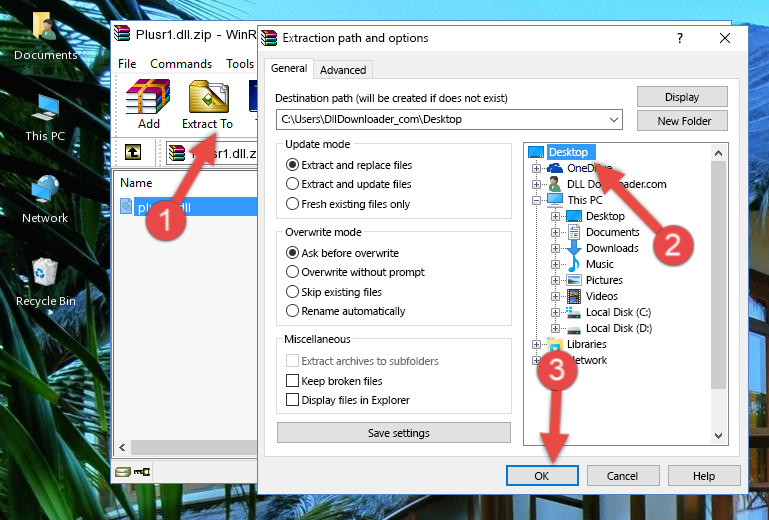The image size is (769, 520).
Task: Click Downloads arrow icon in tree
Action: pyautogui.click(x=573, y=248)
